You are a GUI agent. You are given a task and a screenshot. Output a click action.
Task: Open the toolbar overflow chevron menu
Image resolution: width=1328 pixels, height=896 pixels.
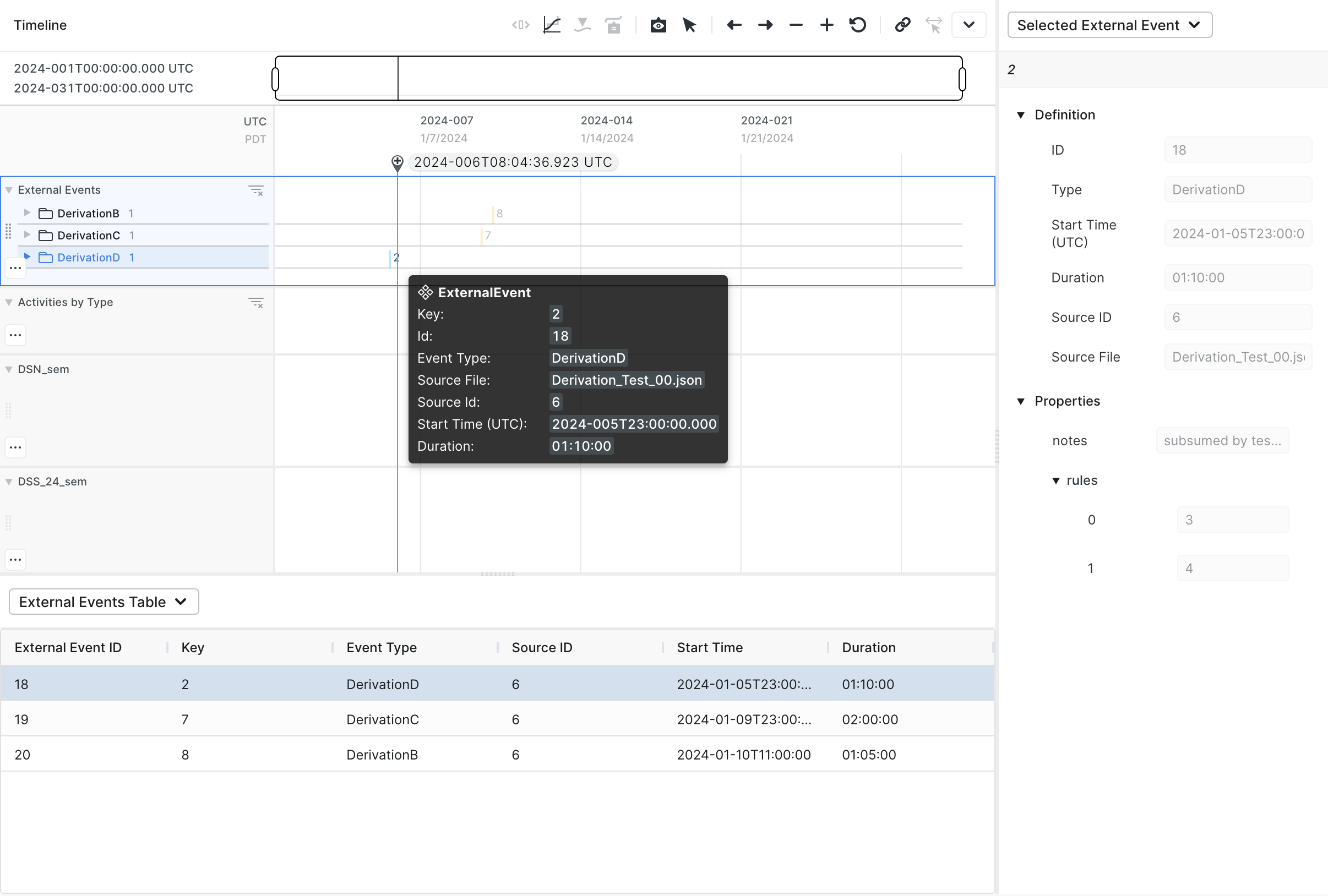(x=968, y=25)
